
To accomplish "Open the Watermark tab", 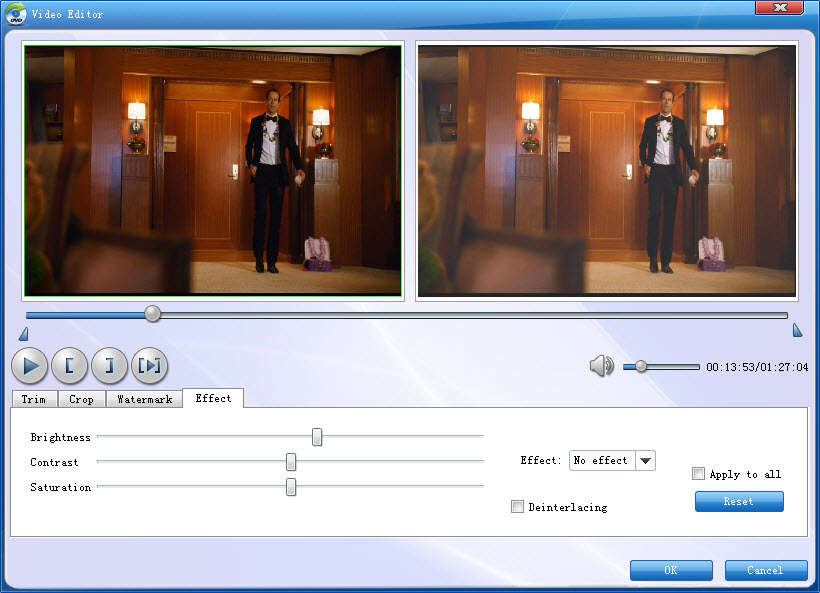I will (145, 399).
